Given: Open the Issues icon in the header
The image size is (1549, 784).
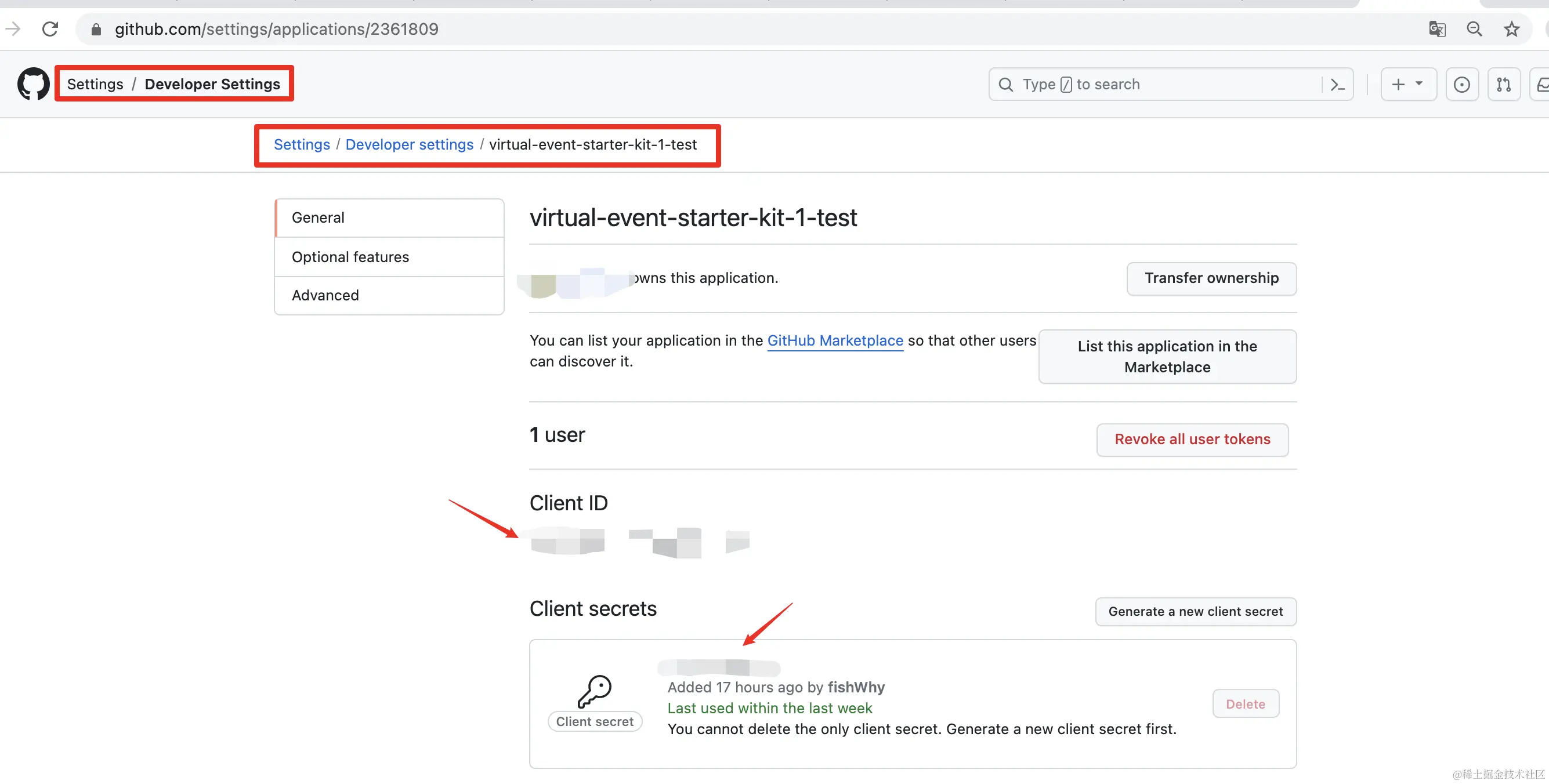Looking at the screenshot, I should tap(1461, 85).
